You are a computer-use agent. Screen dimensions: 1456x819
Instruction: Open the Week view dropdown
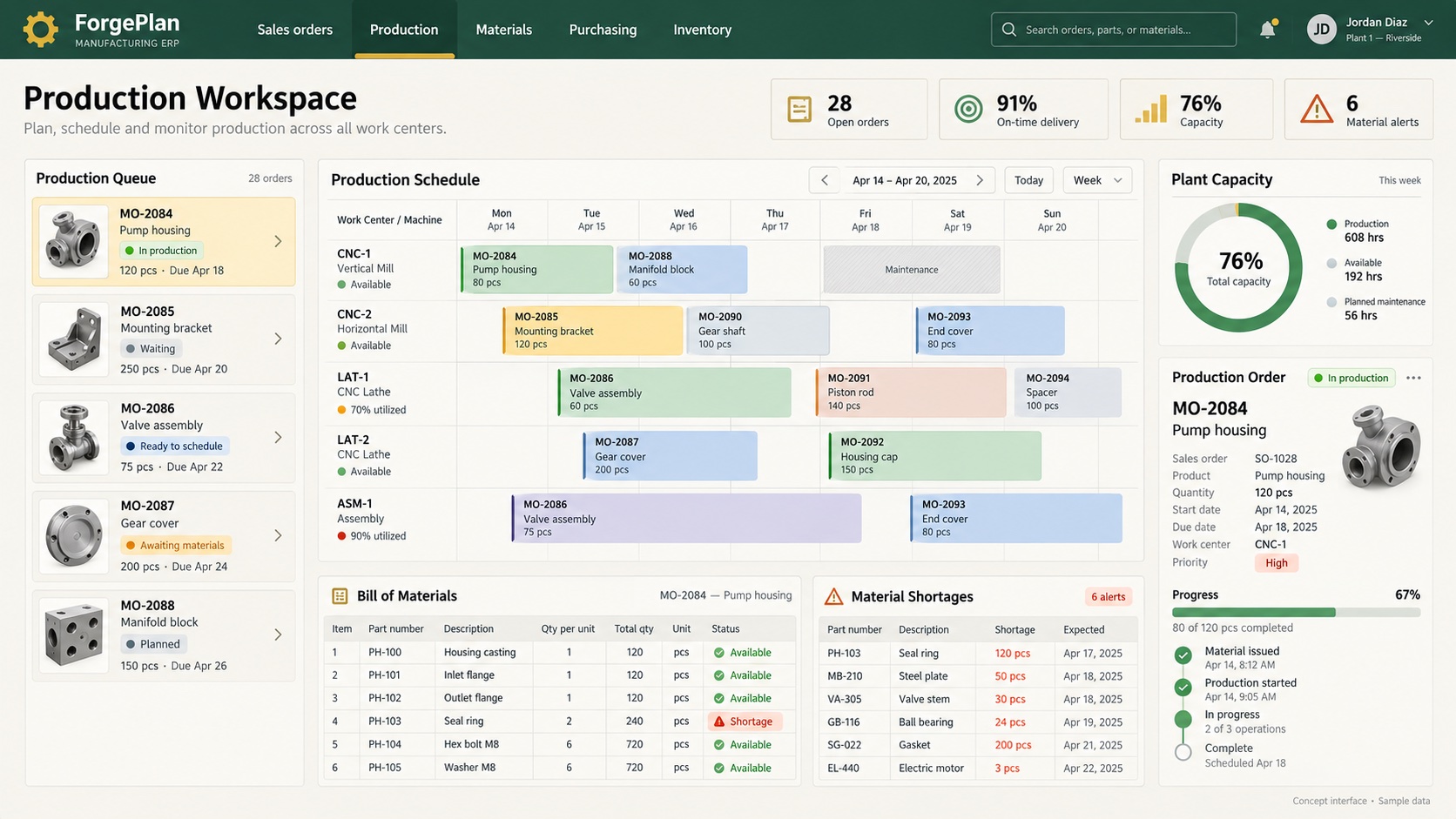click(1097, 180)
